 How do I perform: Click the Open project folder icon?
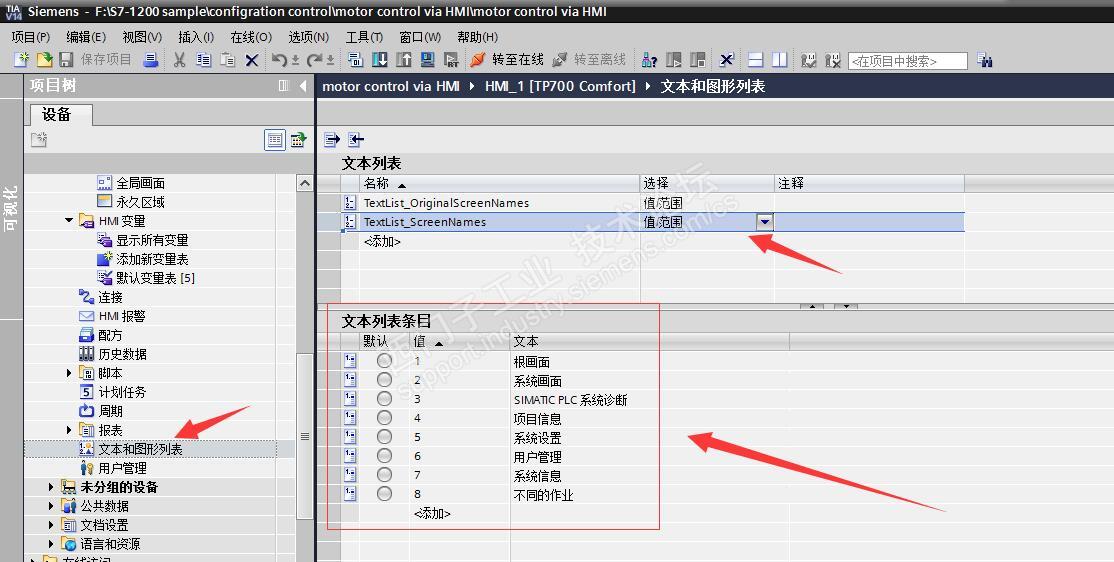[44, 60]
